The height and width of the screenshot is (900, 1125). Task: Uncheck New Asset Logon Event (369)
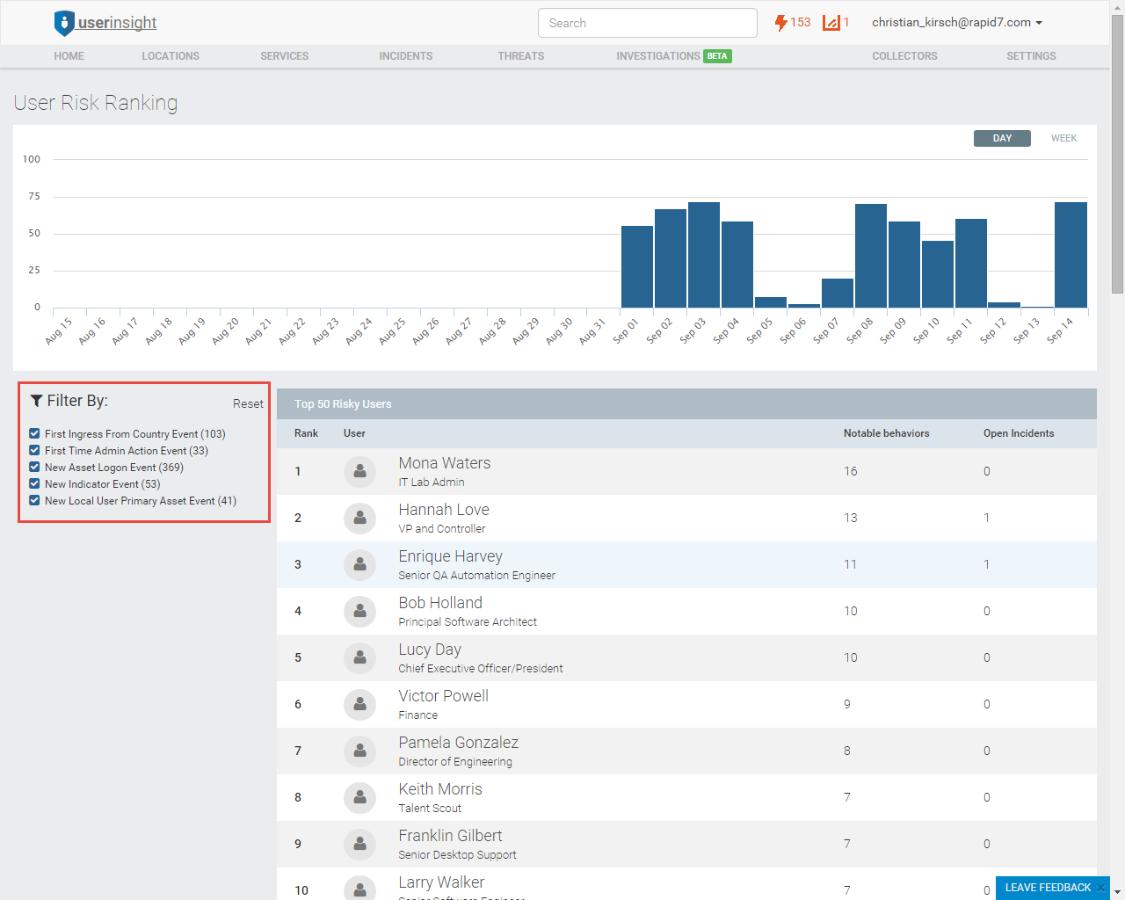coord(33,467)
